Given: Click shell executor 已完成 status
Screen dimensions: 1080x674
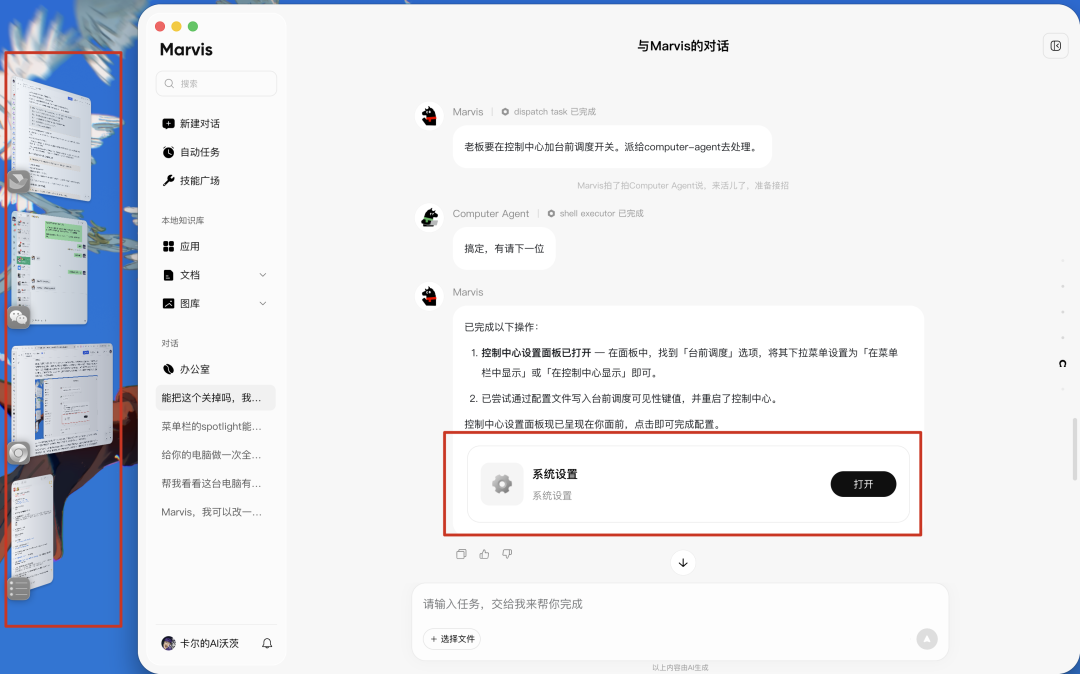Looking at the screenshot, I should [x=595, y=213].
